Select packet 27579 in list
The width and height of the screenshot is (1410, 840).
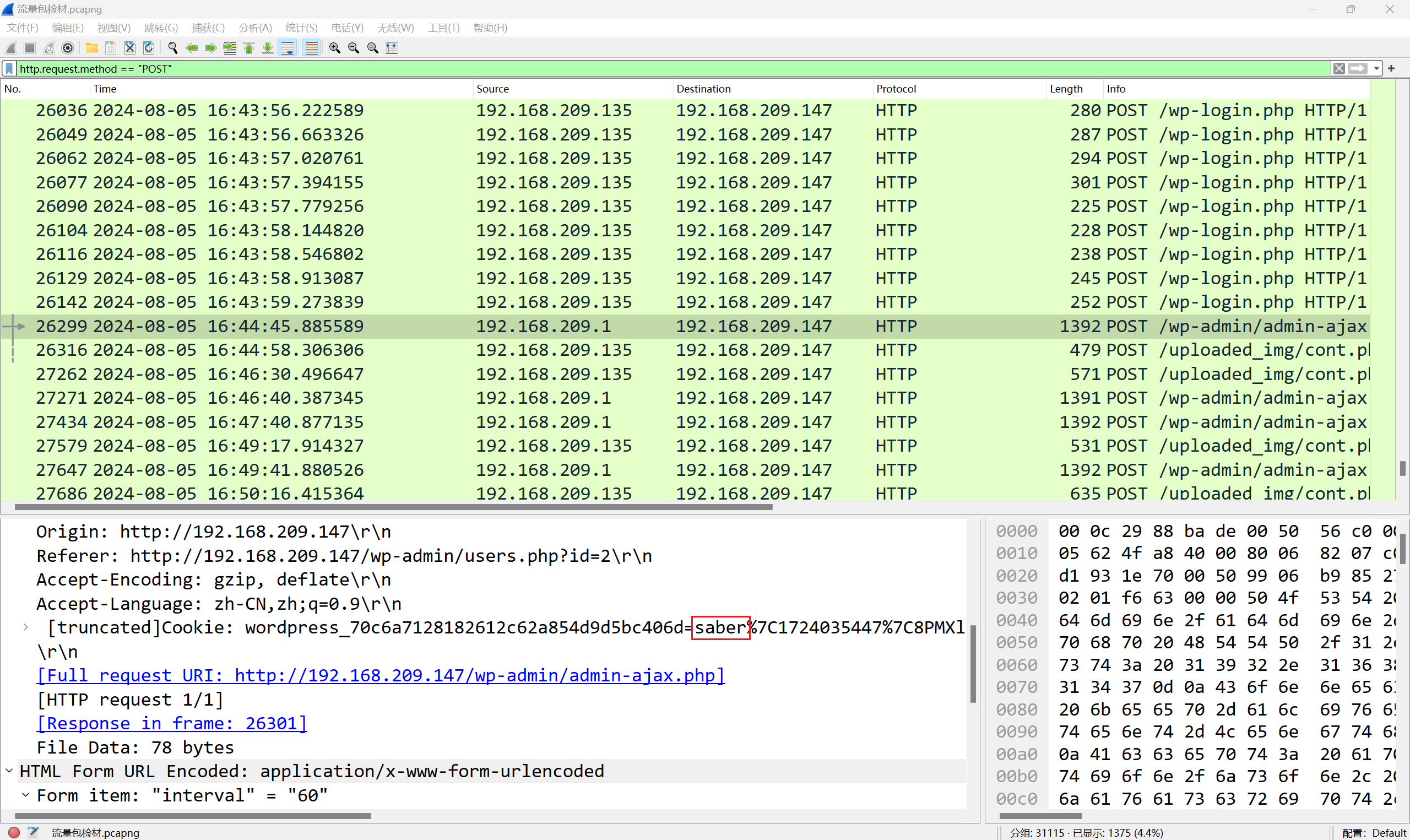685,446
